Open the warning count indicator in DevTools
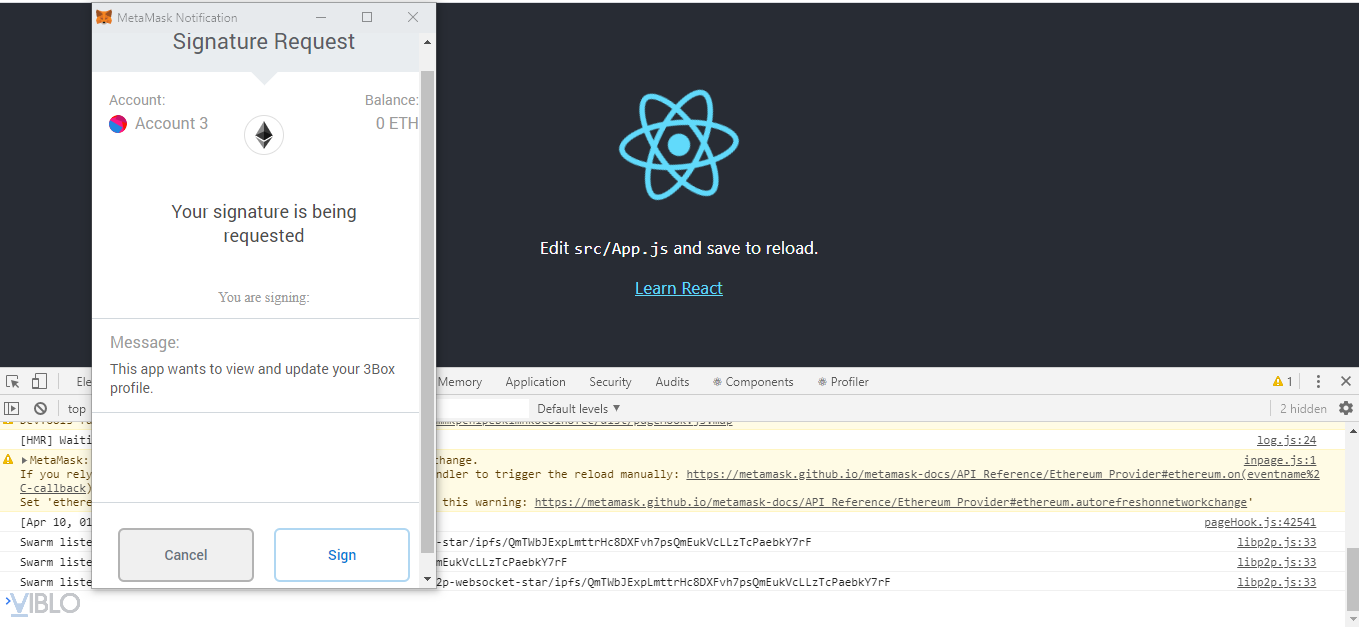Screen dimensions: 1359x627 (1283, 381)
